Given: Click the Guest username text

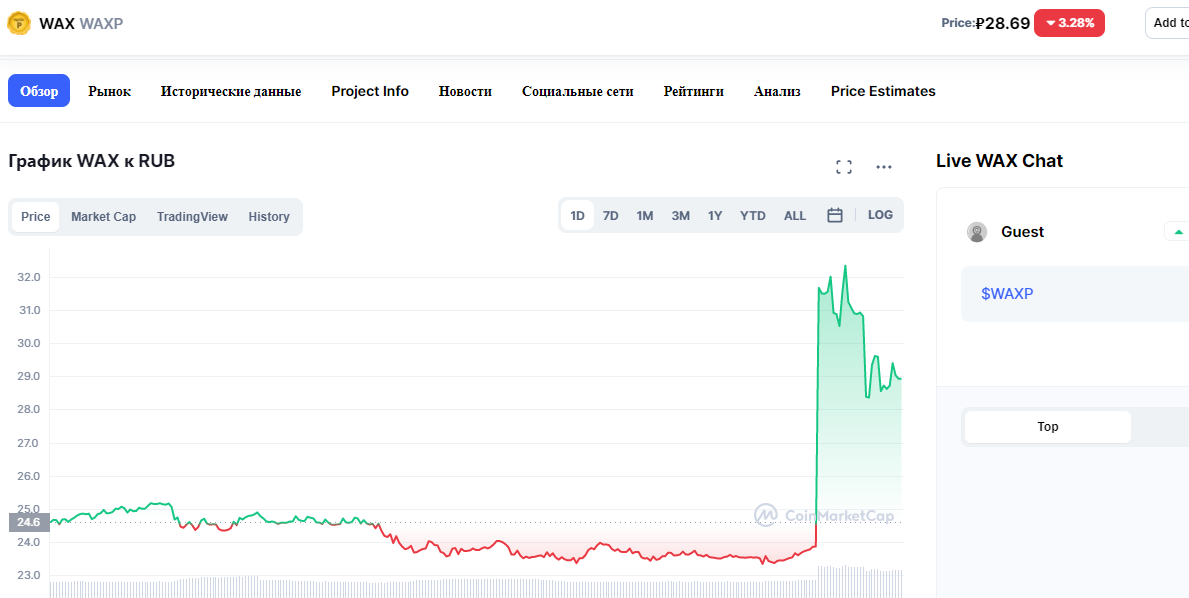Looking at the screenshot, I should (x=1022, y=232).
